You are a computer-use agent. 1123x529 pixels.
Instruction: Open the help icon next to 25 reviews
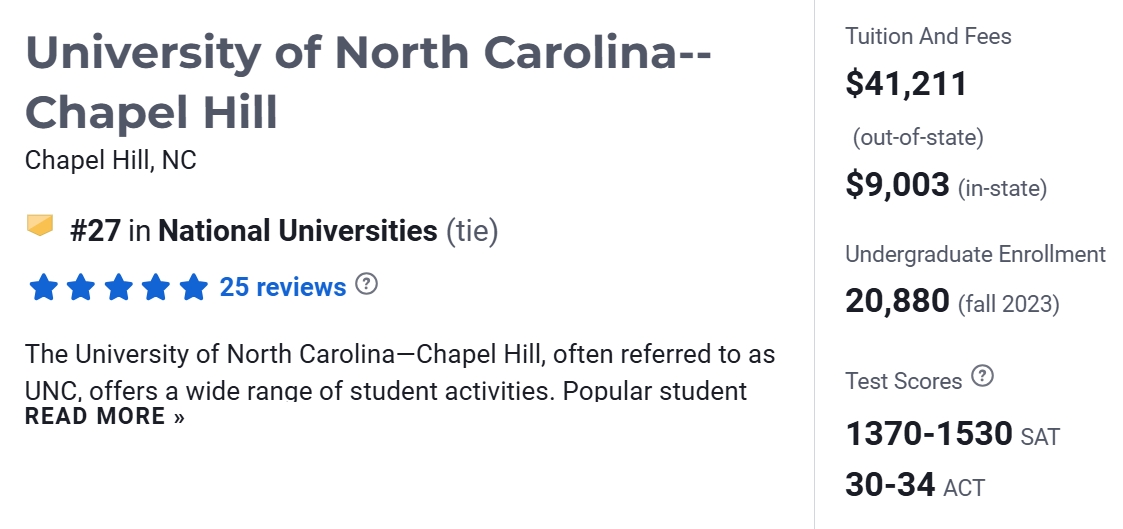tap(368, 285)
